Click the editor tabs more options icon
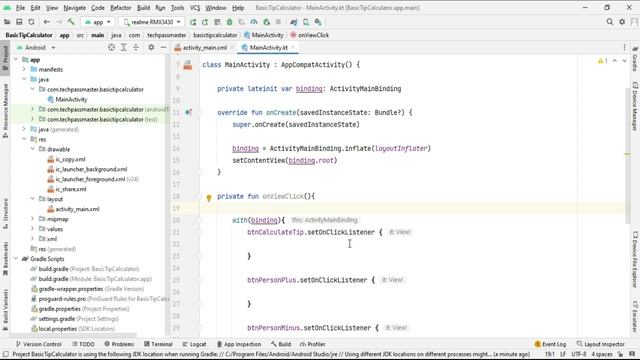640x360 pixels. pos(624,48)
